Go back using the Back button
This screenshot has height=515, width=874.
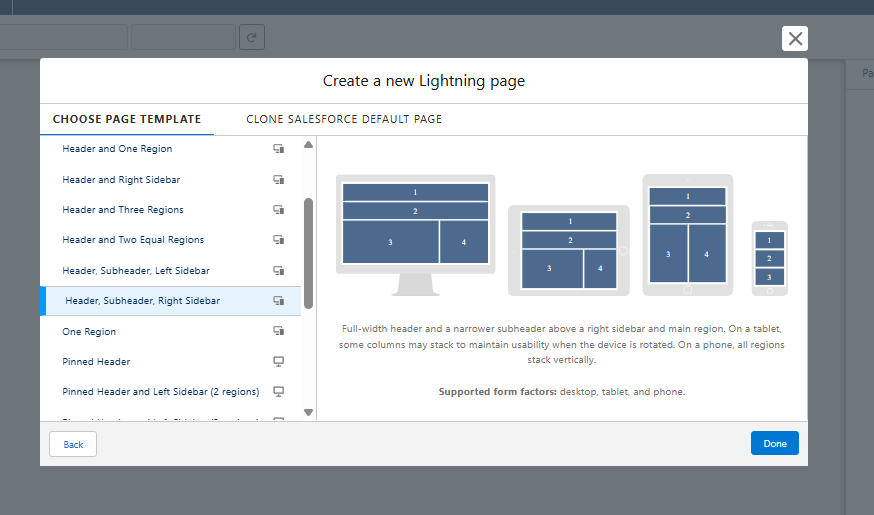pyautogui.click(x=73, y=444)
